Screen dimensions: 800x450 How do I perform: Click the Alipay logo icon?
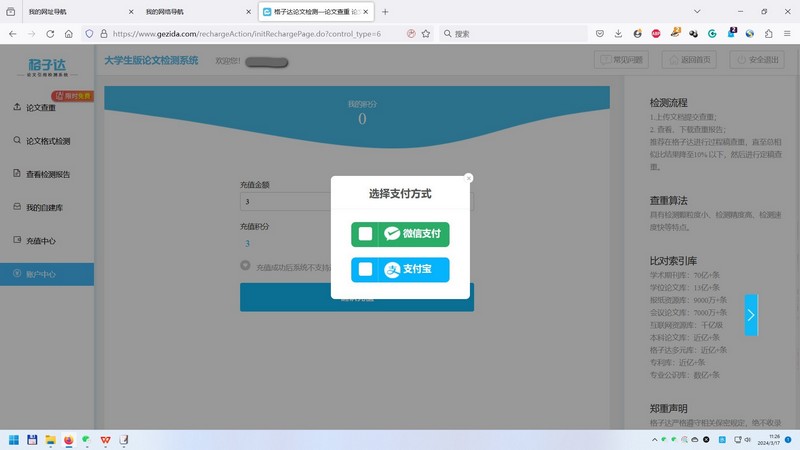tap(393, 269)
